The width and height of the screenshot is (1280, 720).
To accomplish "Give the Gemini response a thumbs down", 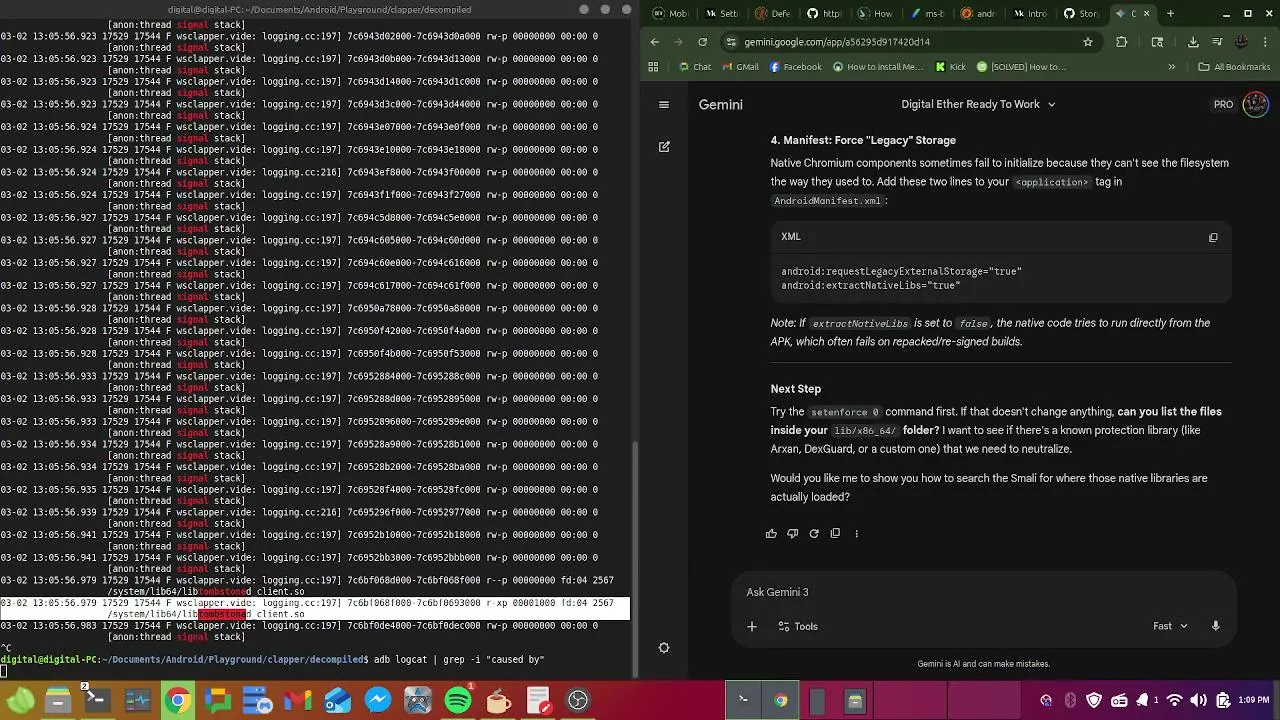I will [x=793, y=534].
